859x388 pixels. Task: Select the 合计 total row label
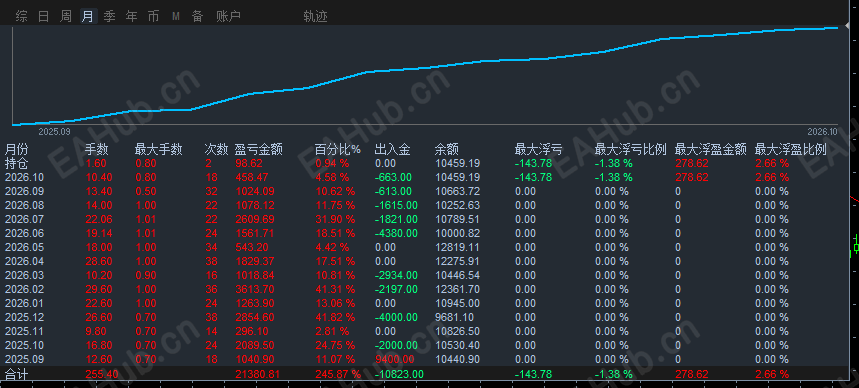16,374
